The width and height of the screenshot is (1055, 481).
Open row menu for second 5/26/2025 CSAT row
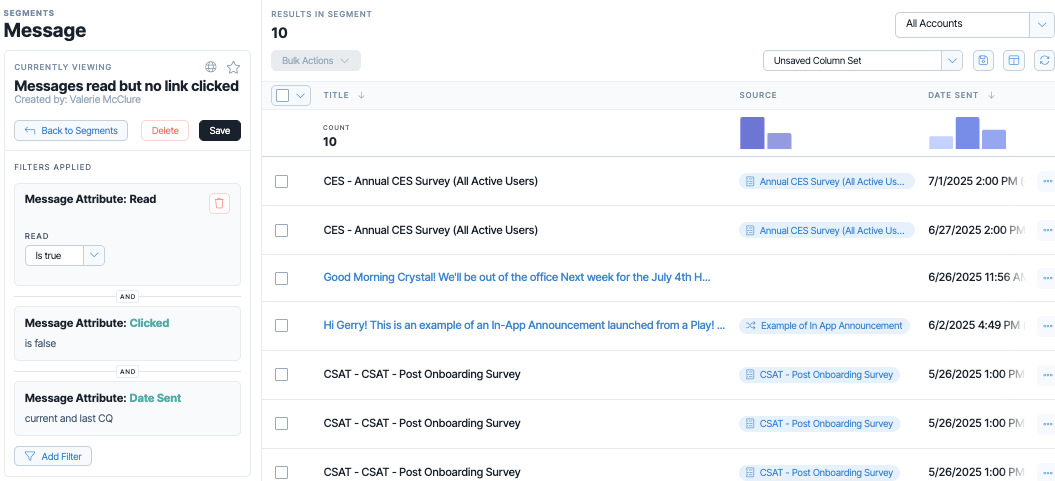click(1046, 423)
